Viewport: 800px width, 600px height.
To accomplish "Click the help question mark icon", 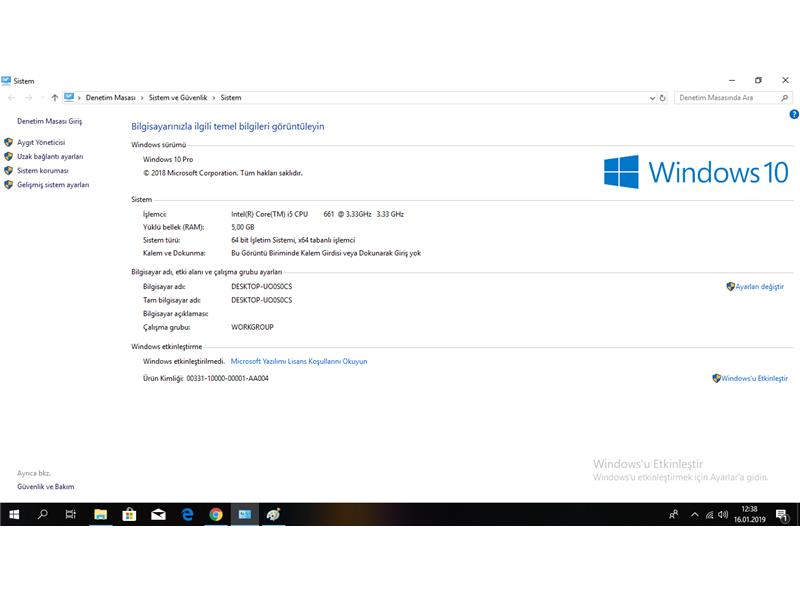I will 794,114.
